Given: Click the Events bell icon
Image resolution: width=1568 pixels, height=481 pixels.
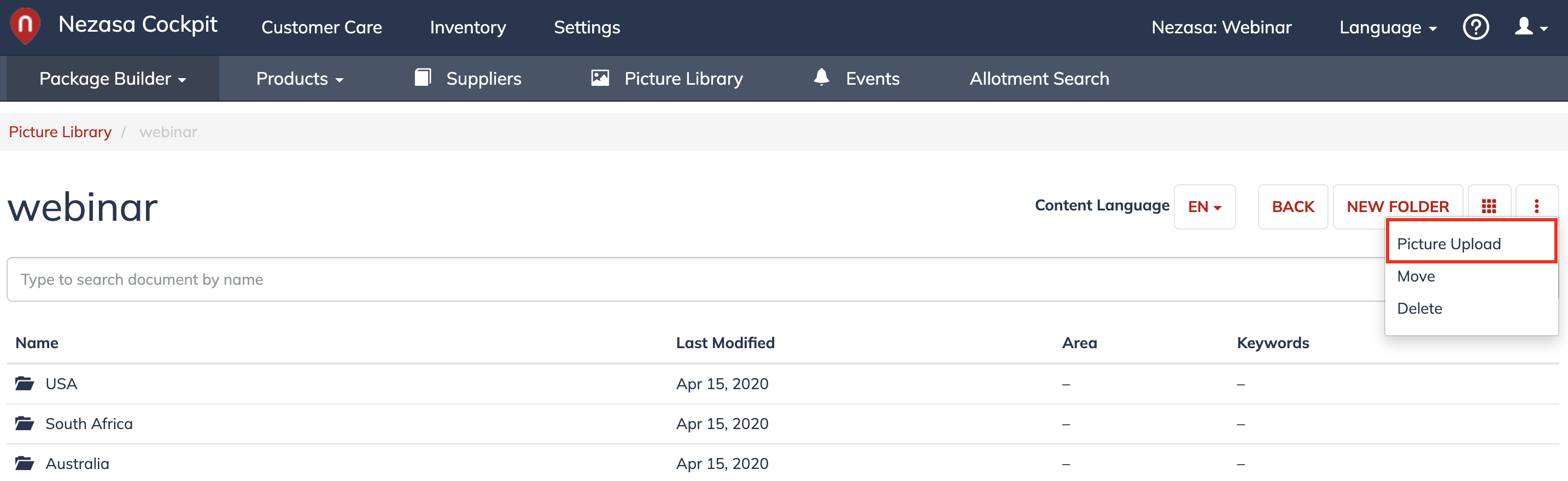Looking at the screenshot, I should [x=821, y=77].
